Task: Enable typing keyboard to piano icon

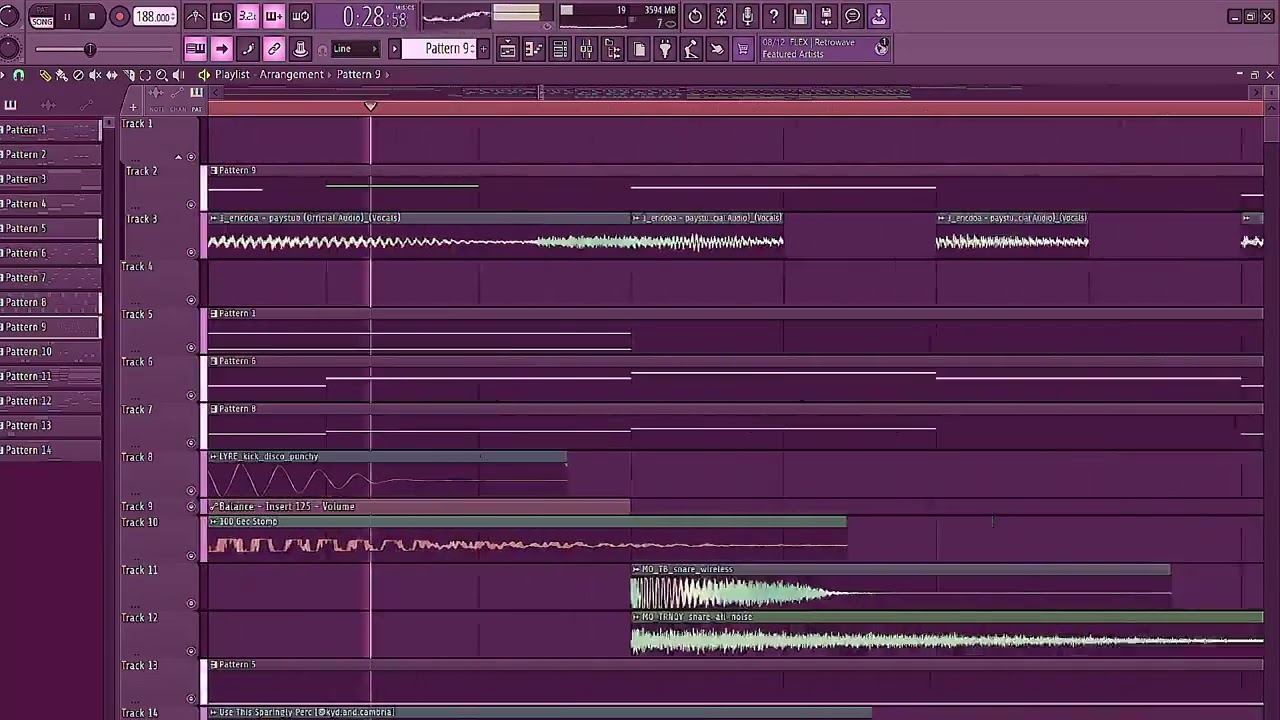Action: [195, 49]
